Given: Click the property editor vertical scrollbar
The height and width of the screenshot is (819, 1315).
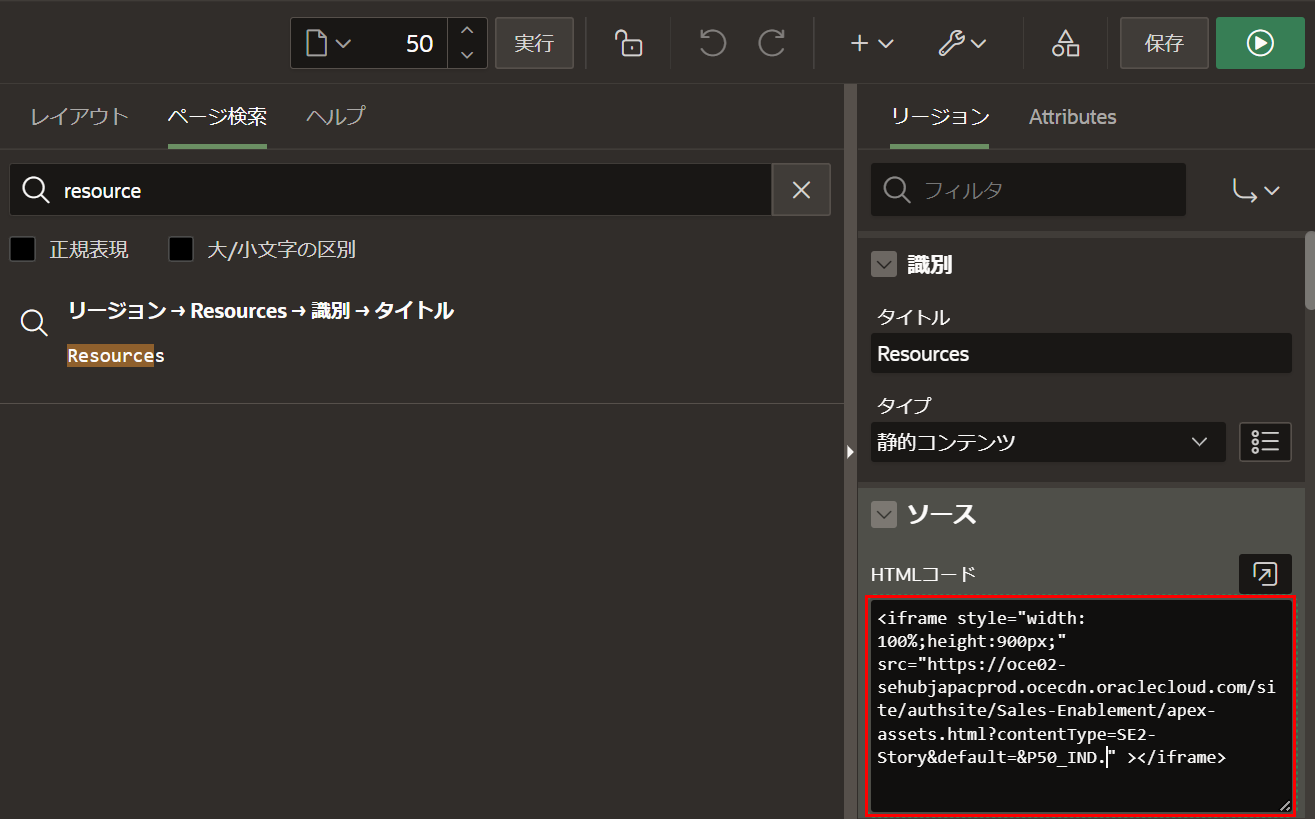Looking at the screenshot, I should [x=1310, y=272].
